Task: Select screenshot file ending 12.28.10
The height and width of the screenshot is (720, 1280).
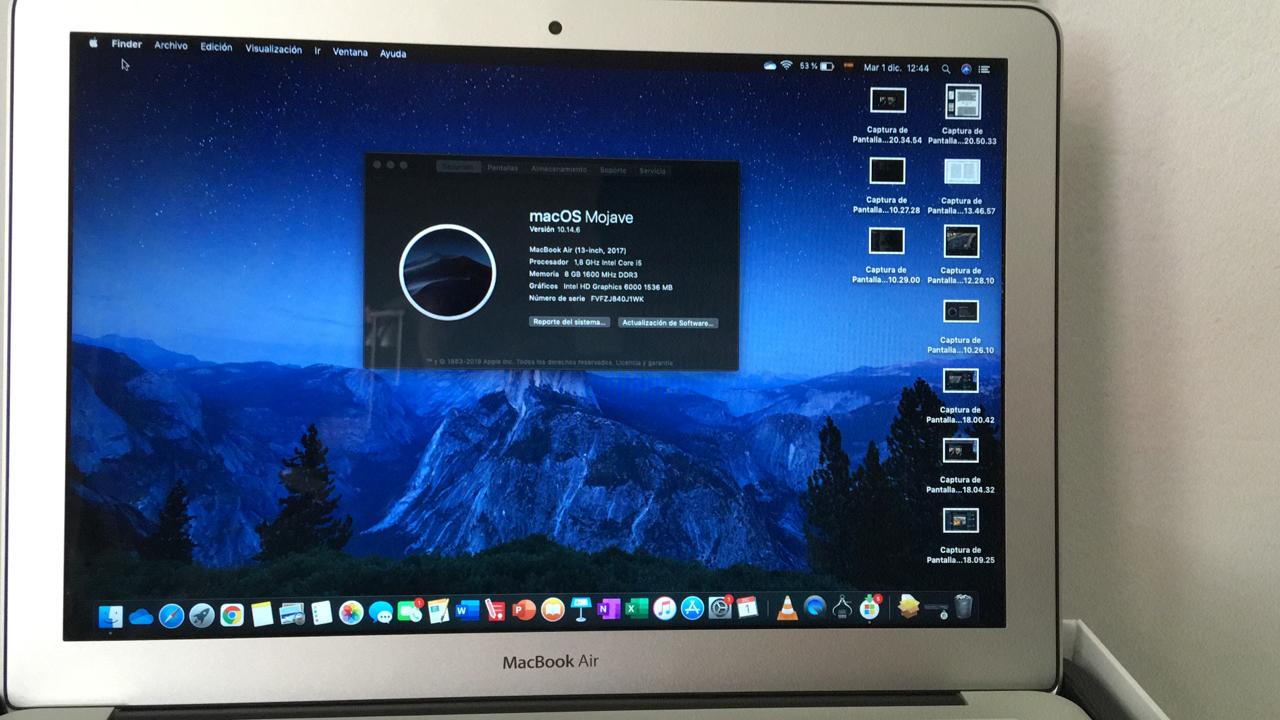Action: pos(961,241)
